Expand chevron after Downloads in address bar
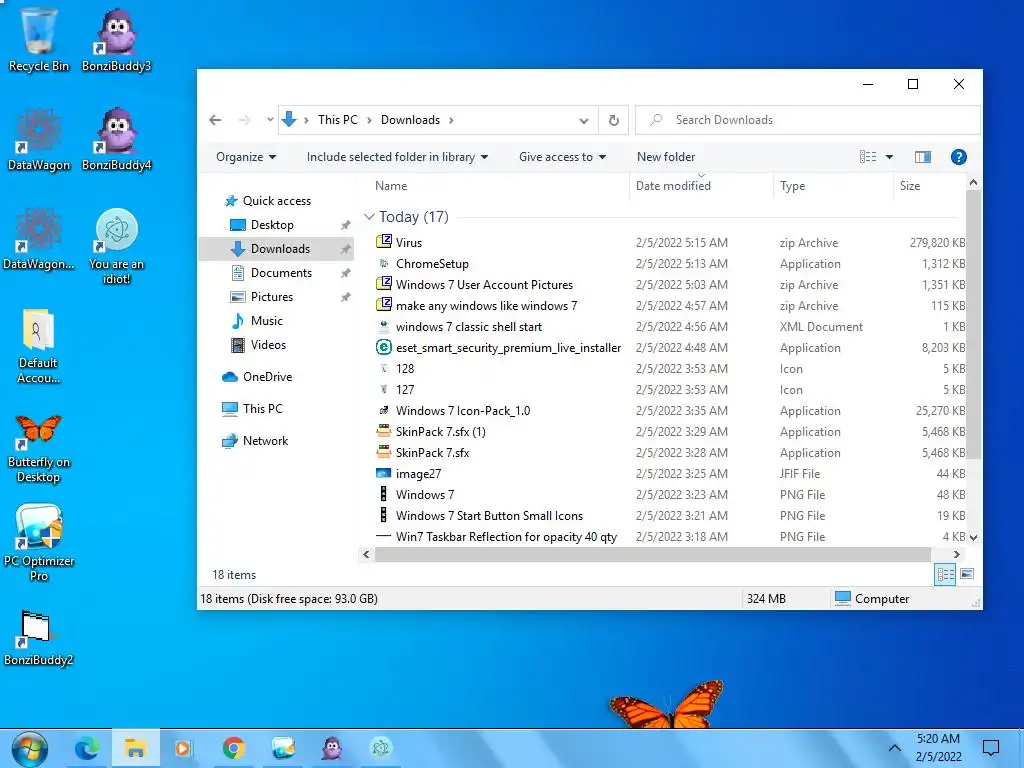Viewport: 1024px width, 768px height. point(451,120)
